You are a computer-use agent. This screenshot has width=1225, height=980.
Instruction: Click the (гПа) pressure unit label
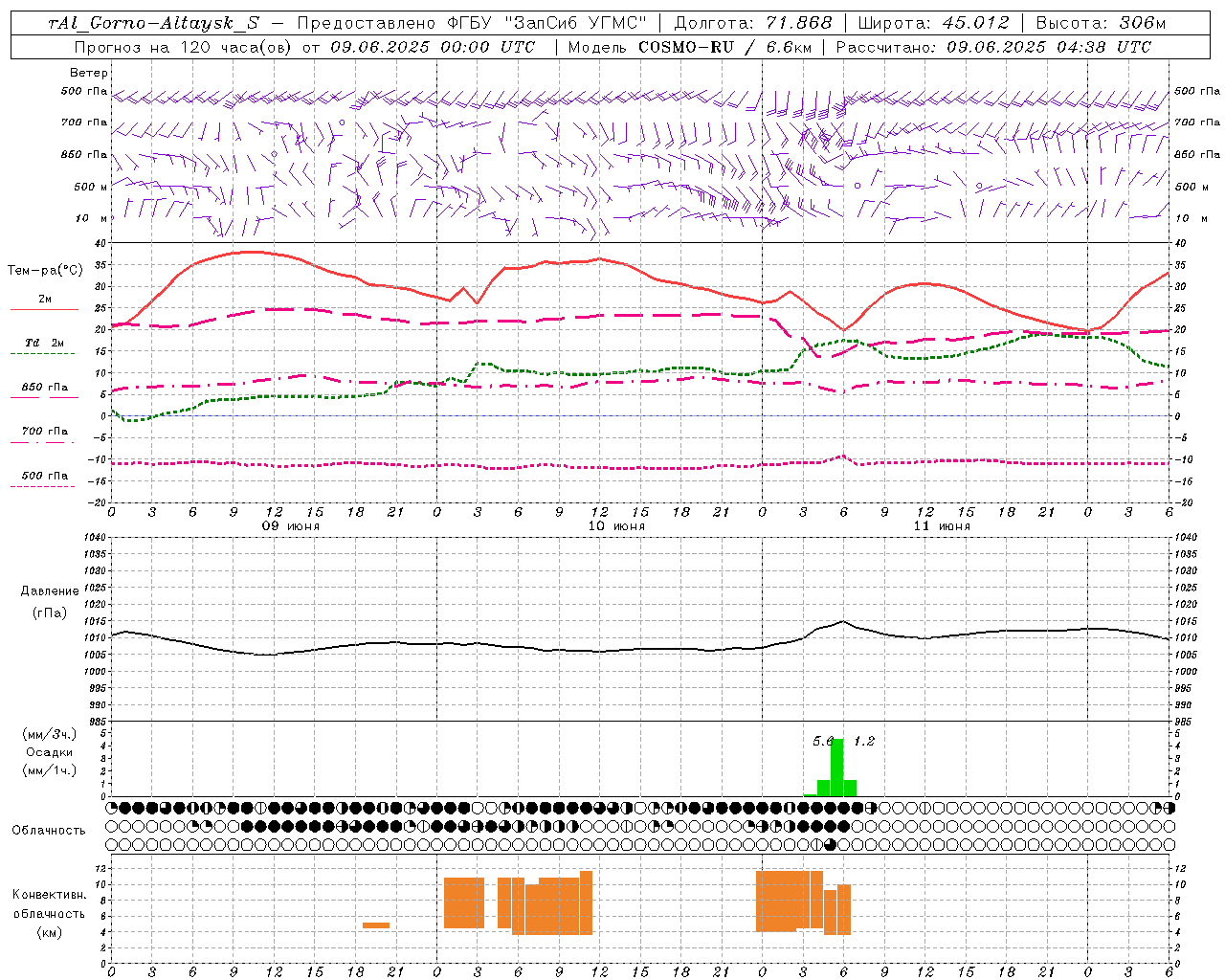tap(50, 613)
